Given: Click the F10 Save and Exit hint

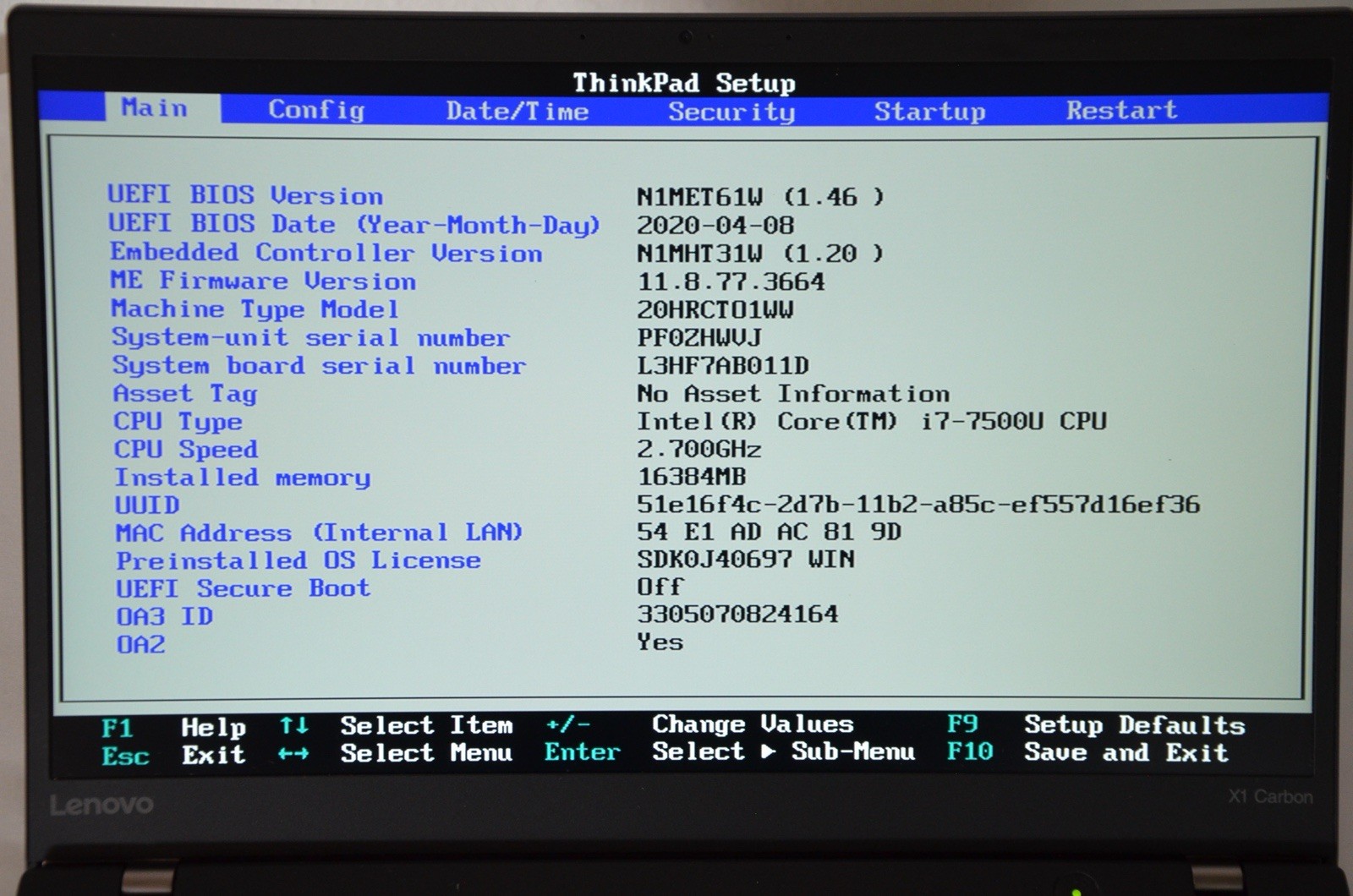Looking at the screenshot, I should (x=1087, y=751).
